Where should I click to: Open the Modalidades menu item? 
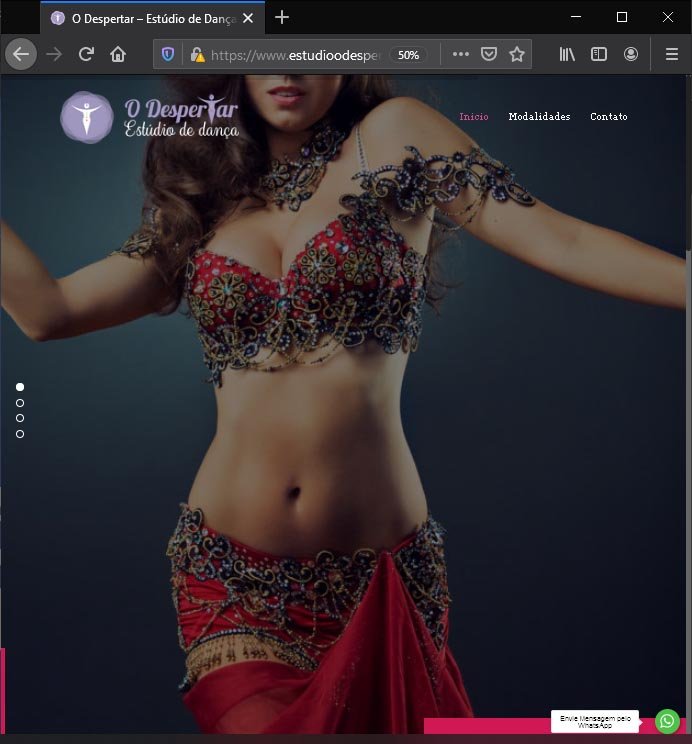pos(539,117)
